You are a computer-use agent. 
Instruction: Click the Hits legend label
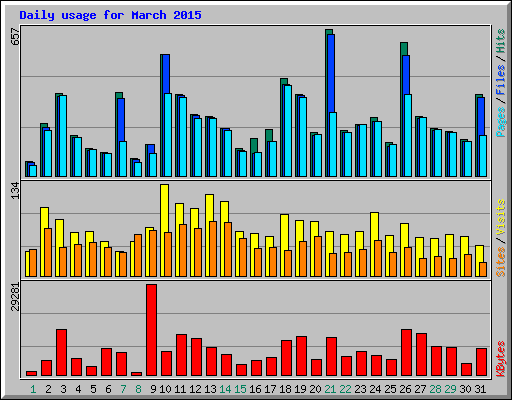click(x=500, y=41)
